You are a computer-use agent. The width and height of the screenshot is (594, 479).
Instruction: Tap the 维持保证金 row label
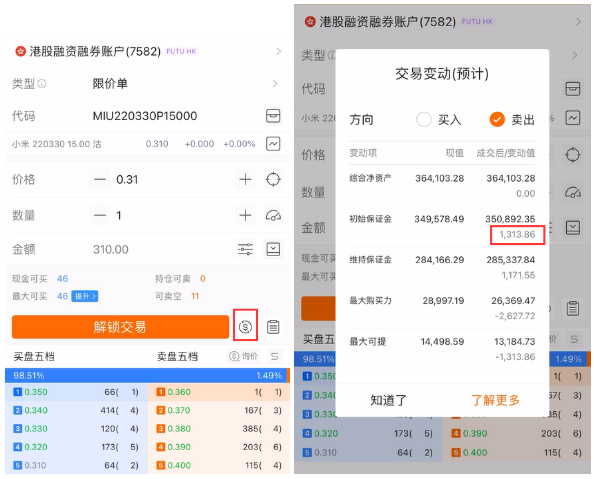coord(370,260)
